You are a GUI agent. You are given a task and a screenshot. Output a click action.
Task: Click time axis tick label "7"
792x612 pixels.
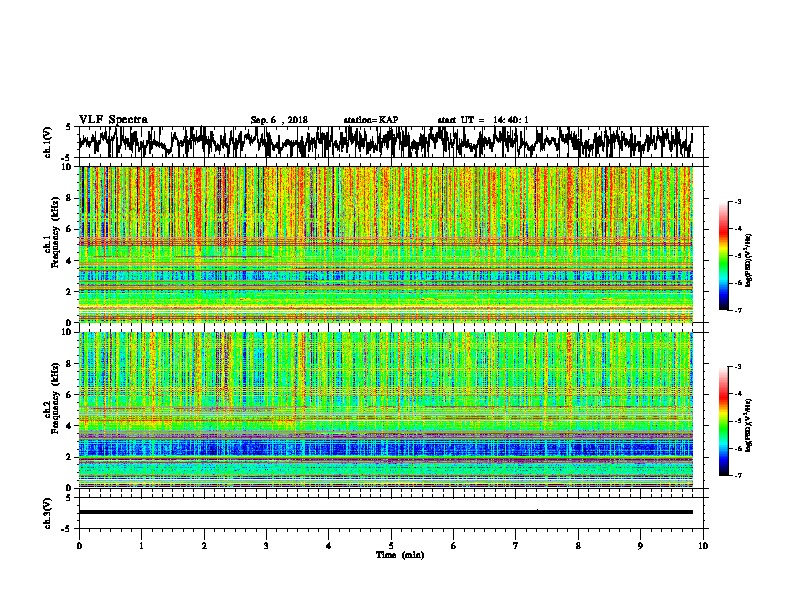click(x=516, y=546)
